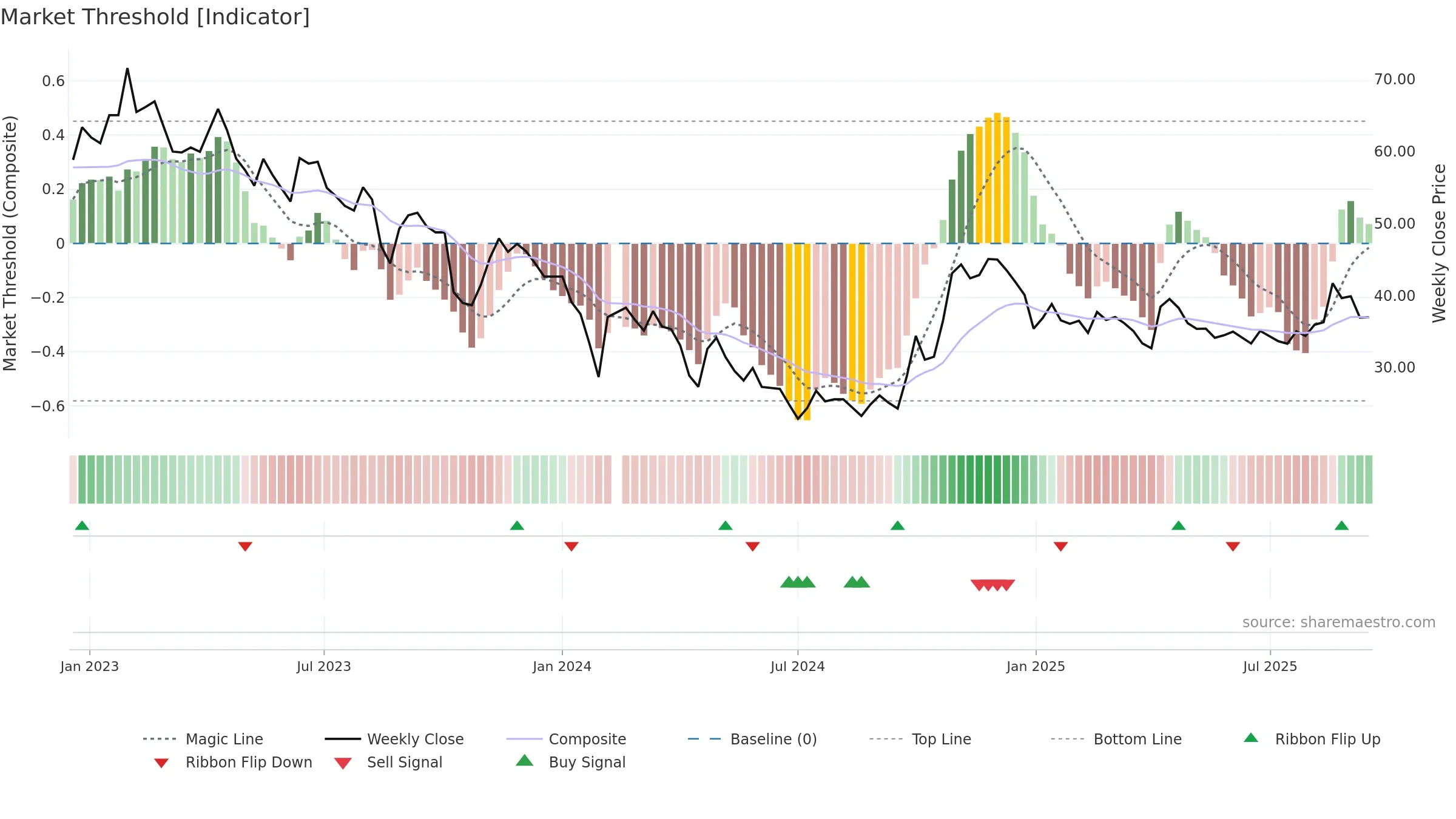Click the ribbon flip down marker after Jan 2025

pos(1061,547)
